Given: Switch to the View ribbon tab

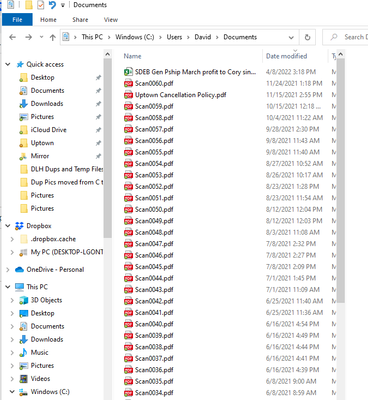Looking at the screenshot, I should [x=111, y=20].
